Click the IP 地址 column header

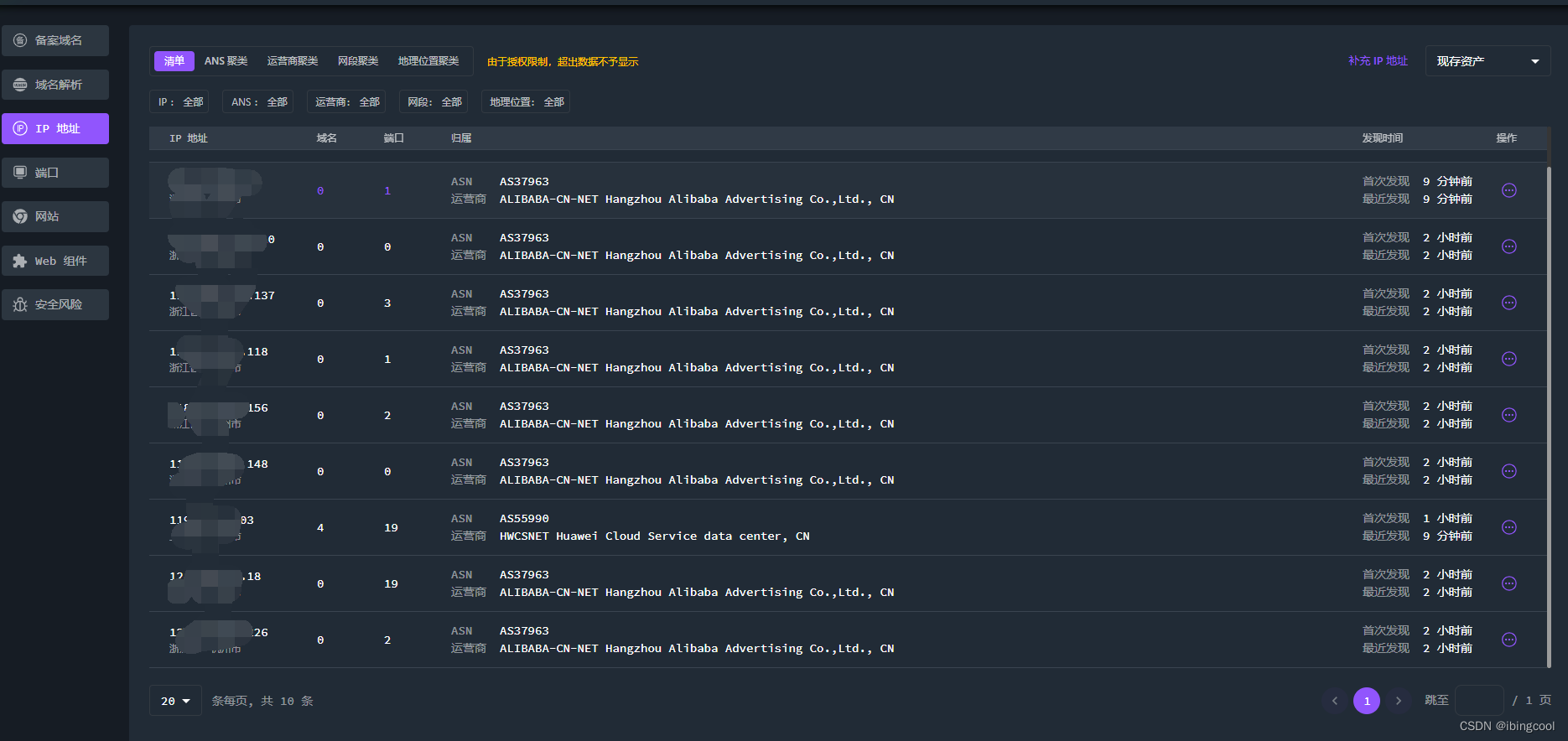(189, 138)
